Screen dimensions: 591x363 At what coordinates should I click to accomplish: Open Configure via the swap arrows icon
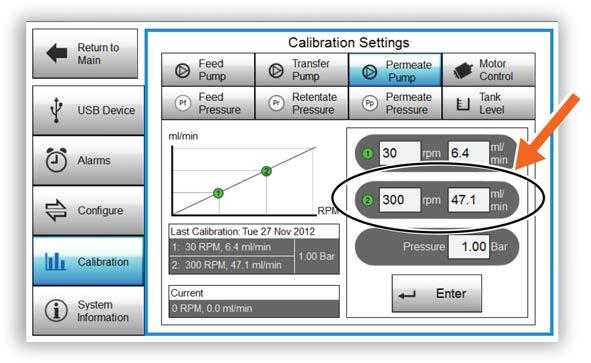pyautogui.click(x=56, y=210)
